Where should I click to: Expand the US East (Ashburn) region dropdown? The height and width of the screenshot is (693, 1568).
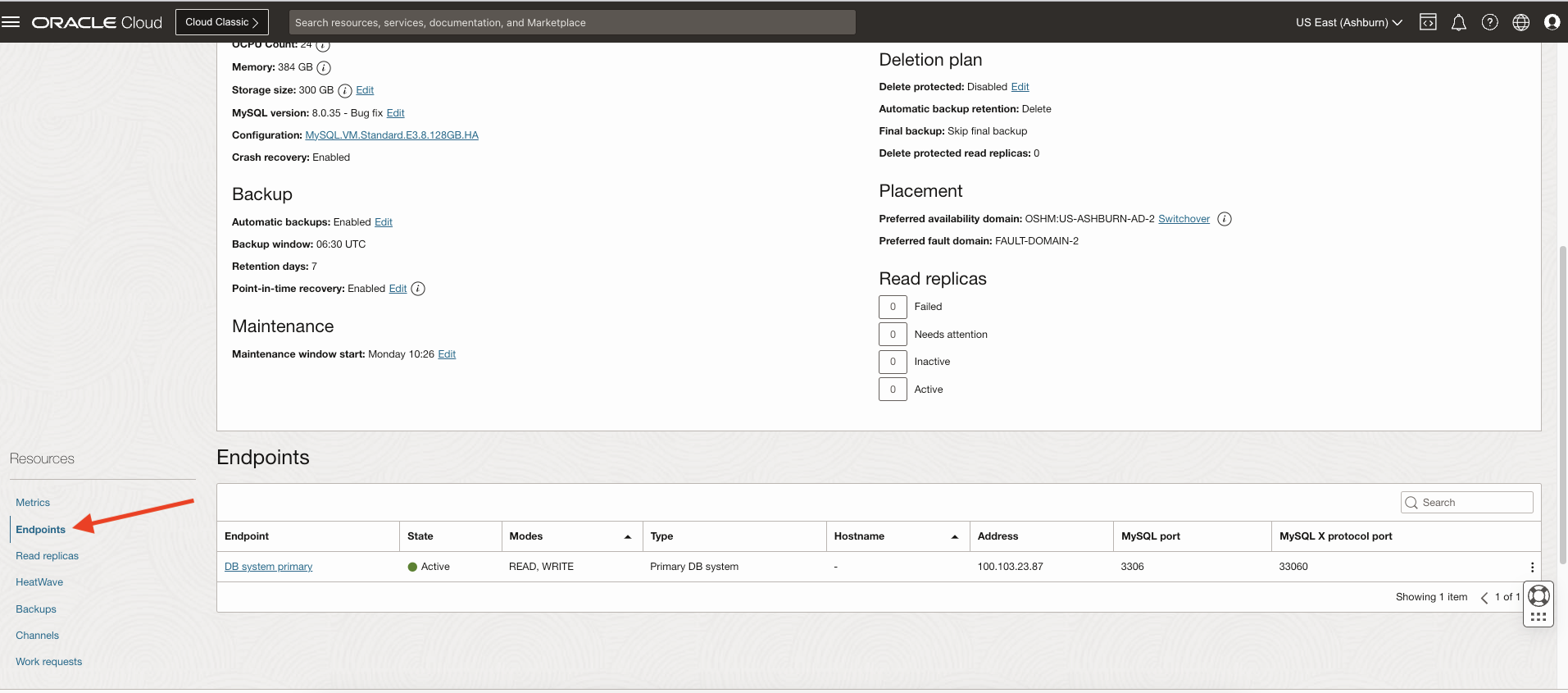click(x=1348, y=22)
